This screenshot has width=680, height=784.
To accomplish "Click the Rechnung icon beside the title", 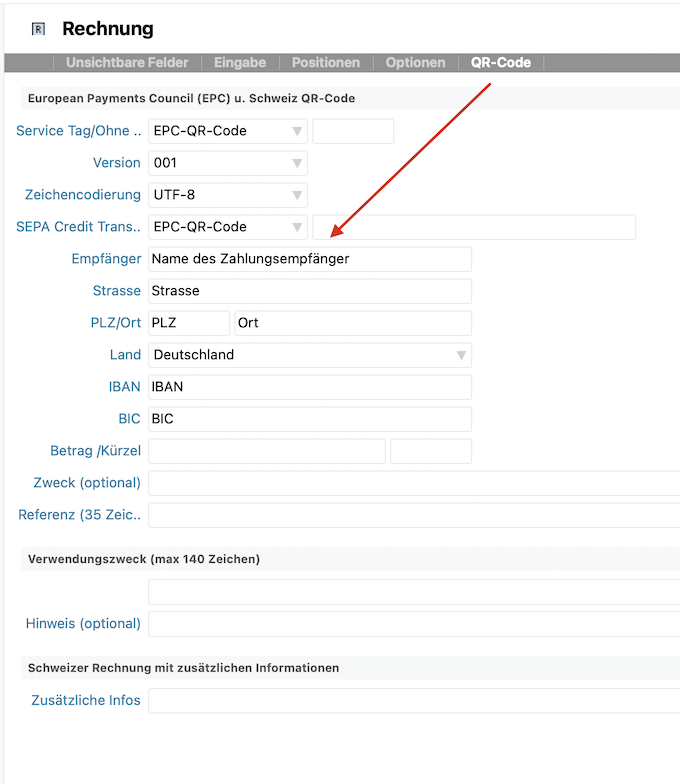I will point(39,30).
